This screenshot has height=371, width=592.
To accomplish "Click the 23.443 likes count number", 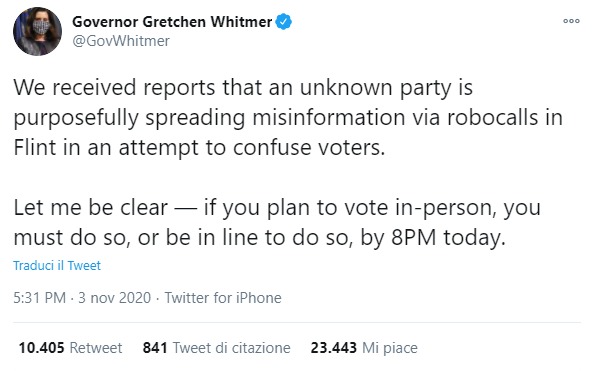I will point(333,348).
